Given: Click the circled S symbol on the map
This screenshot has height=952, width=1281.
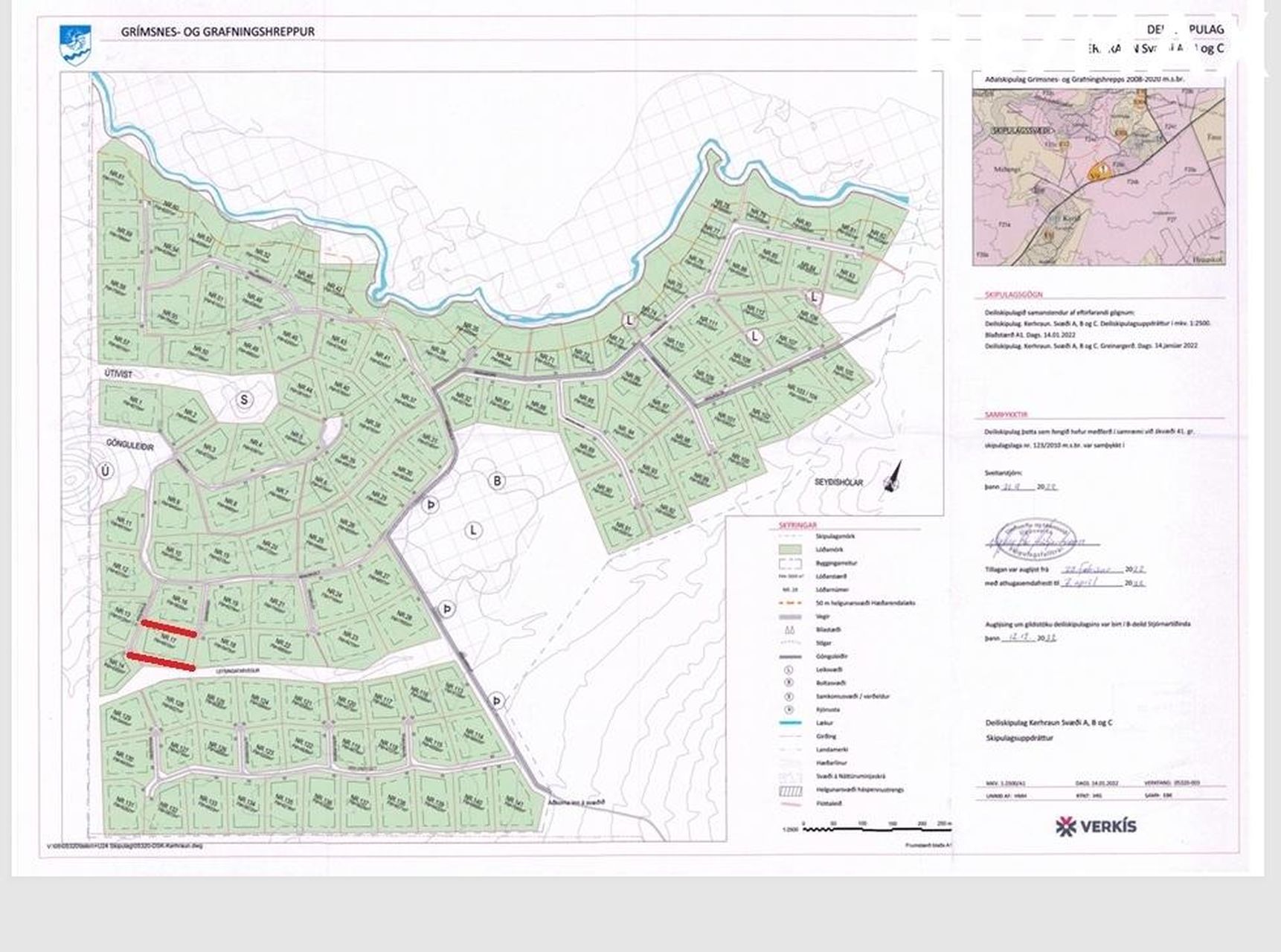Looking at the screenshot, I should (243, 399).
